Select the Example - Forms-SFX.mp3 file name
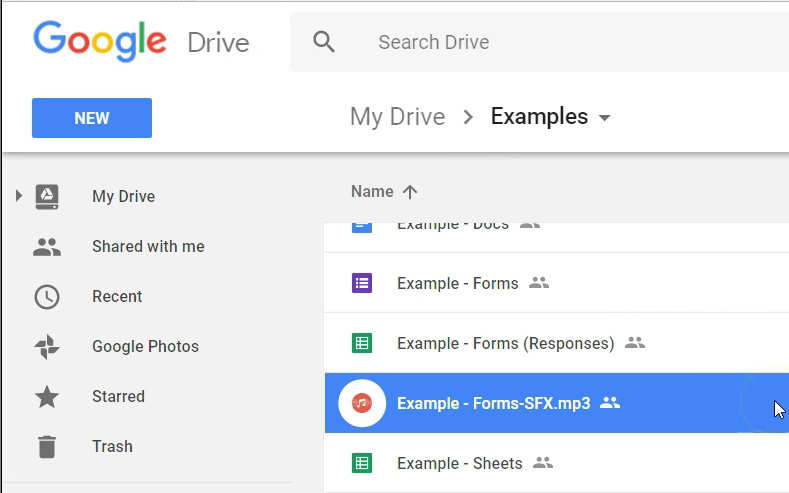Screen dimensions: 789x493 click(494, 403)
